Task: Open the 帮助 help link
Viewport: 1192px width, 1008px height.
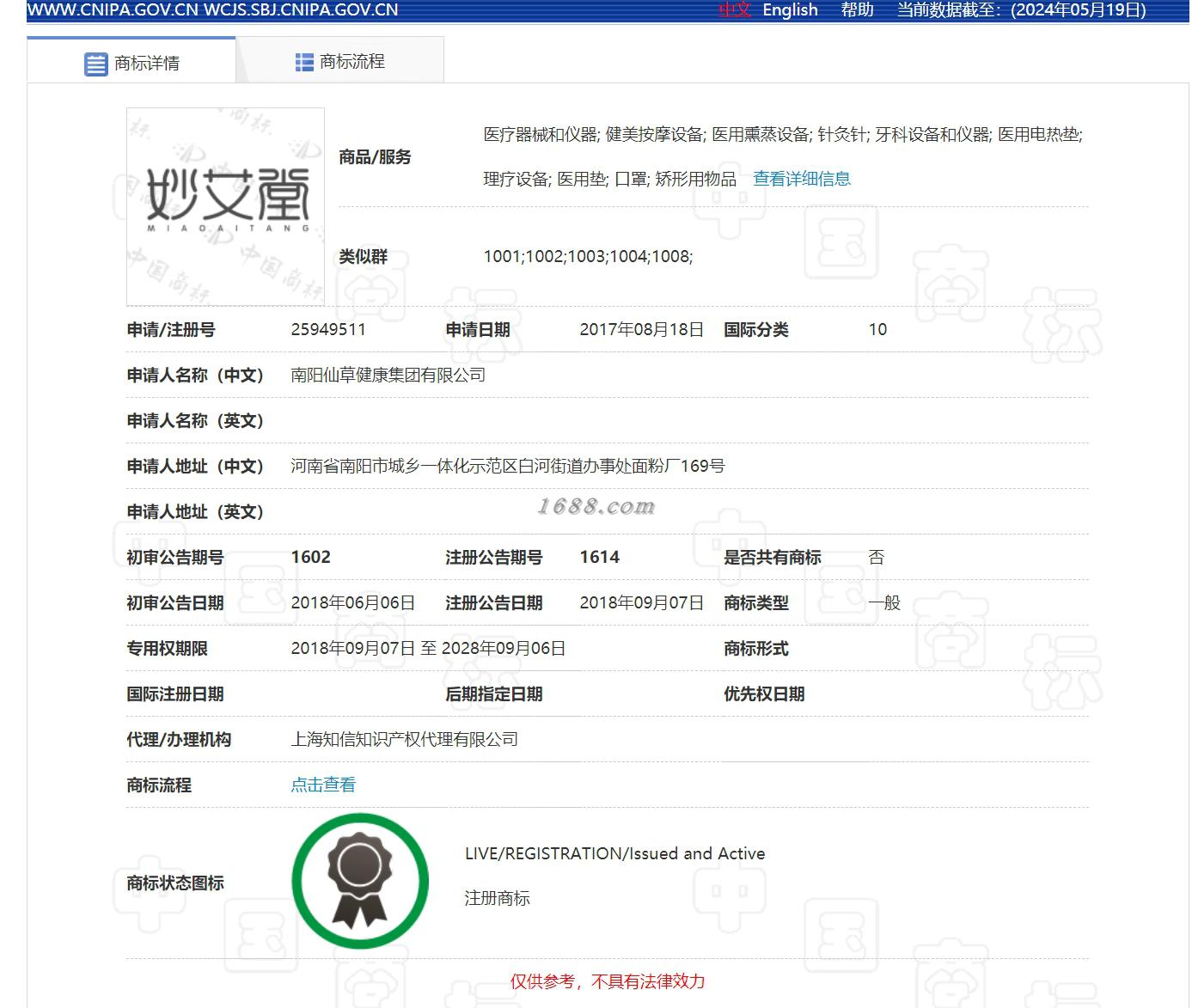Action: tap(857, 10)
